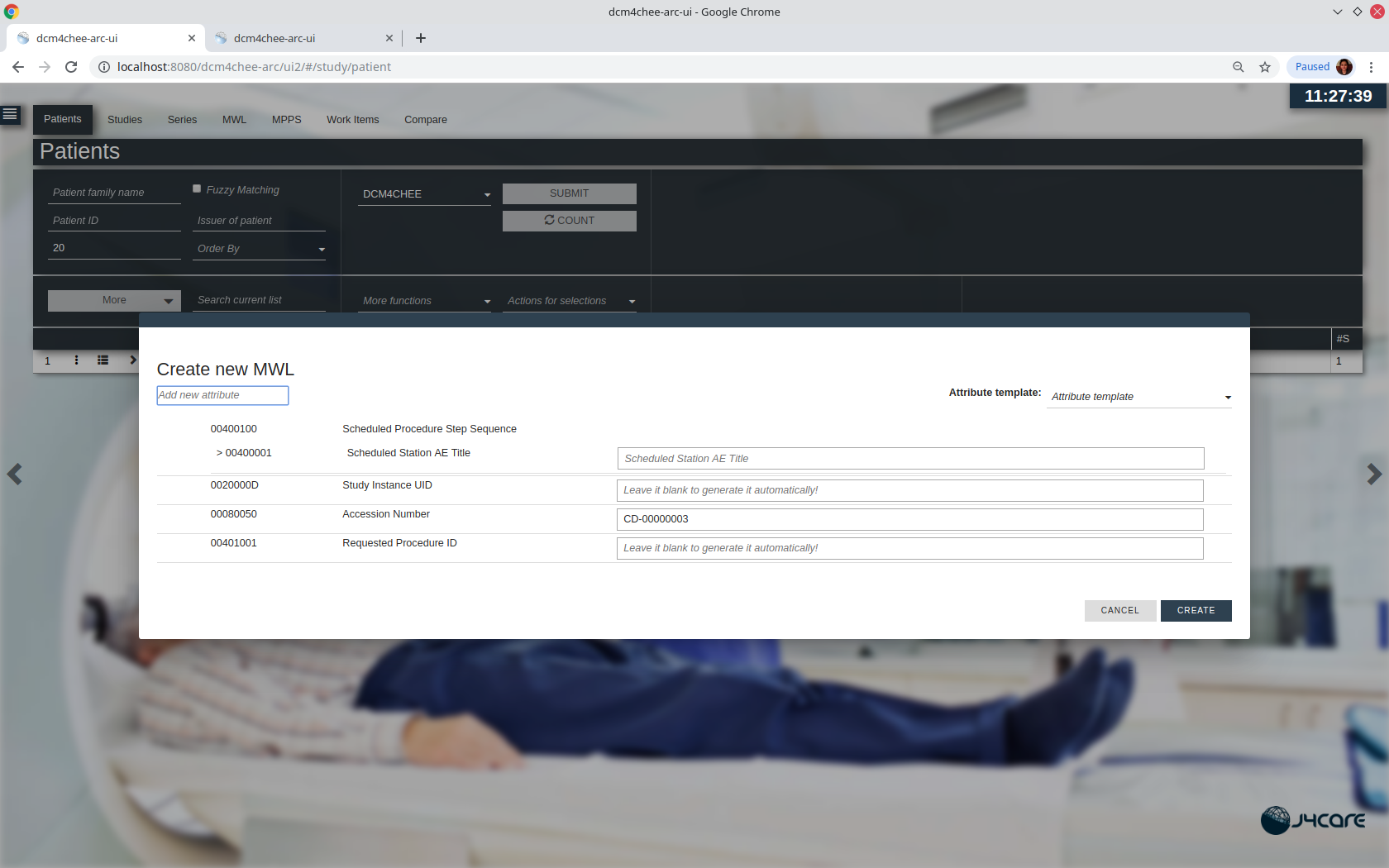Viewport: 1389px width, 868px height.
Task: Click the refresh icon inside COUNT button
Action: click(548, 220)
